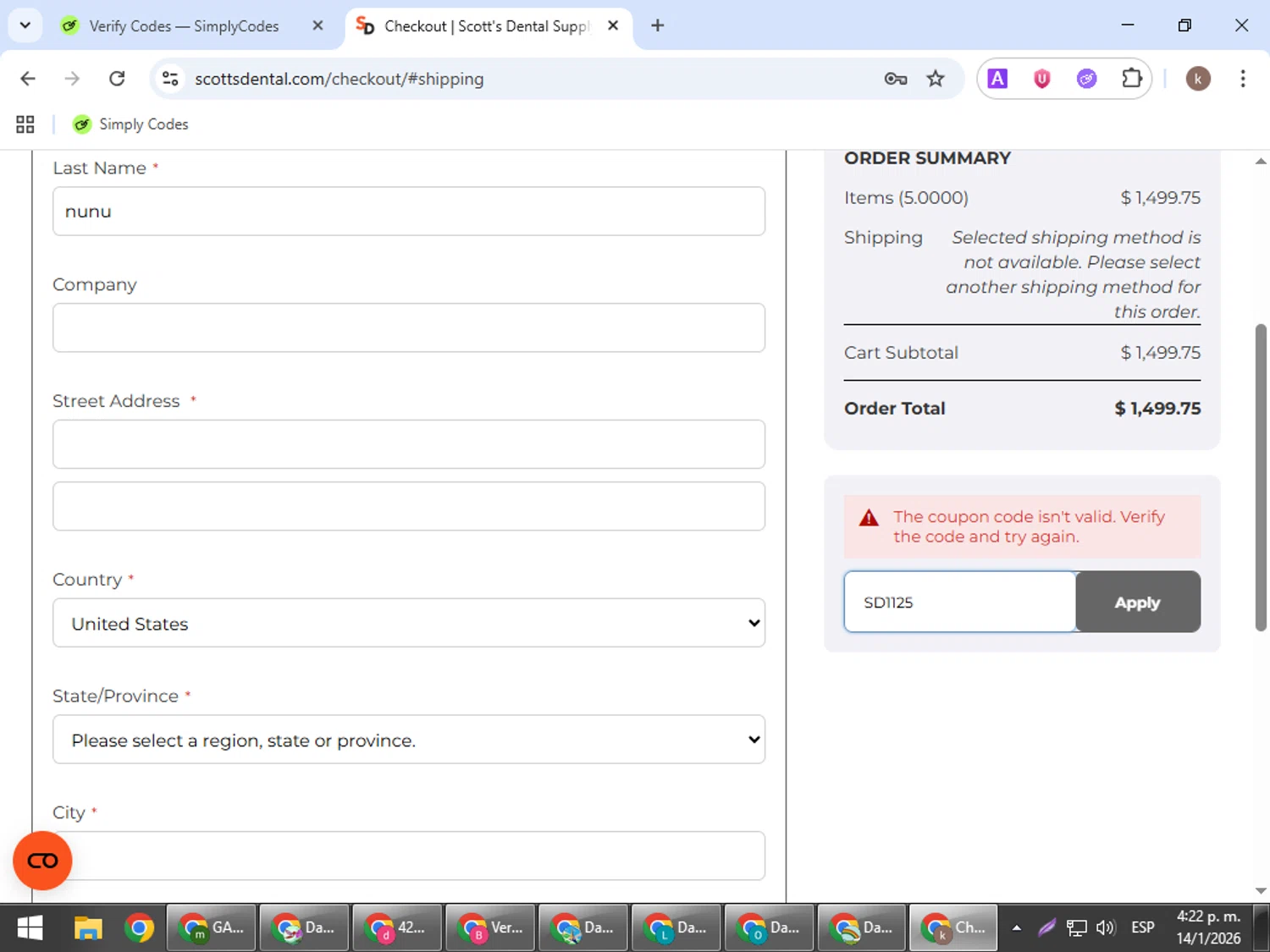The image size is (1270, 952).
Task: Click the Company input field
Action: [409, 327]
